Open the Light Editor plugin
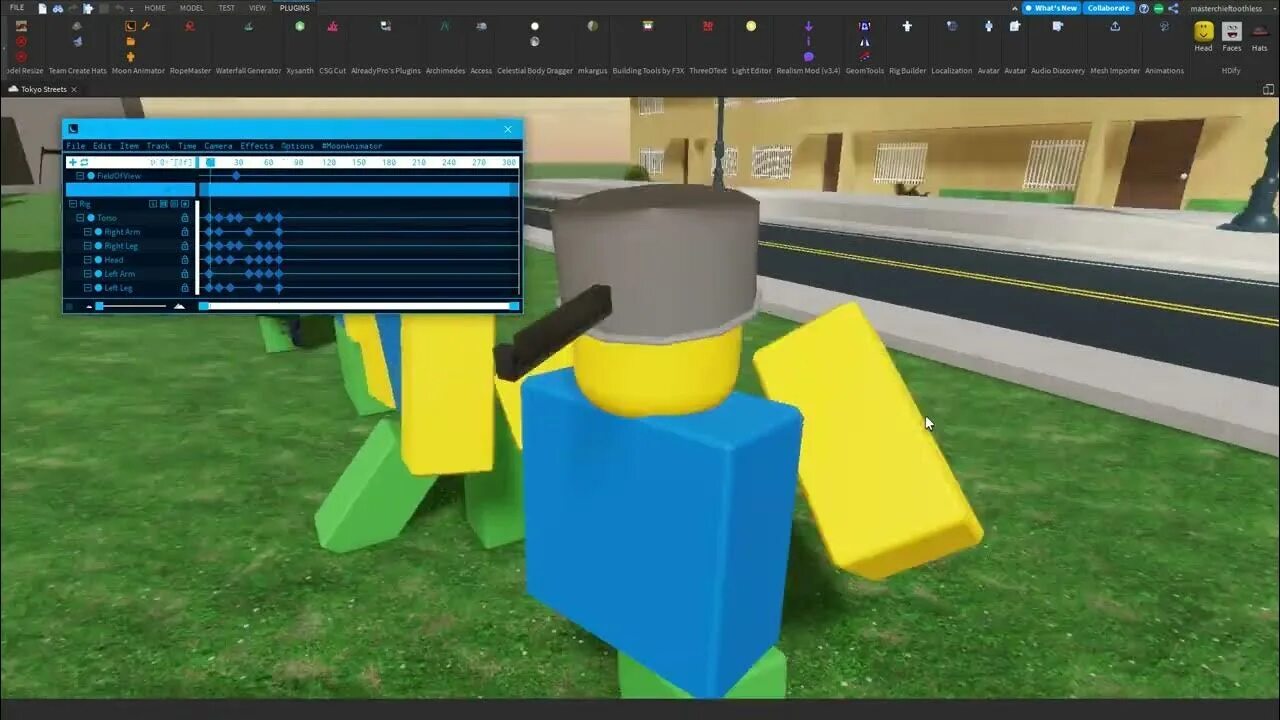This screenshot has width=1280, height=720. pyautogui.click(x=751, y=27)
